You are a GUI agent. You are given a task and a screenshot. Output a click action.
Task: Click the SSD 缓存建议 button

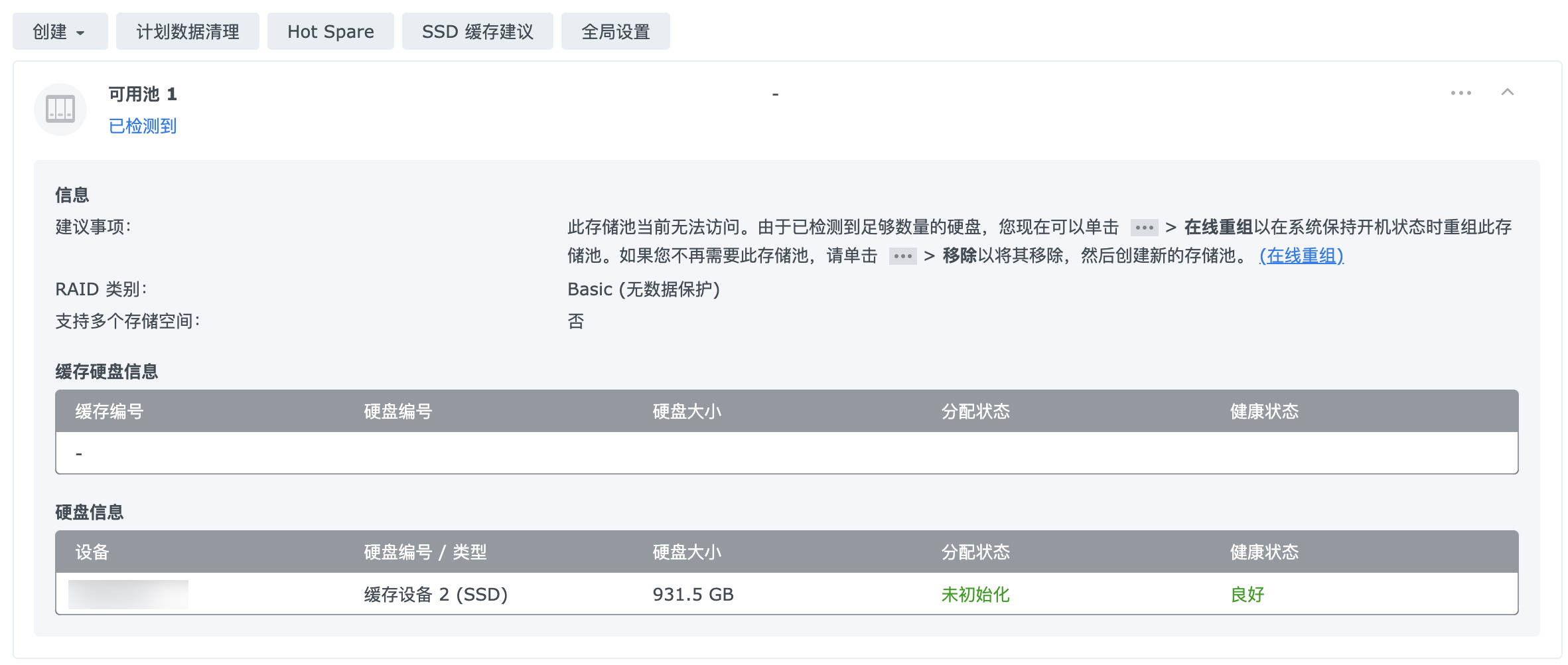(x=477, y=31)
